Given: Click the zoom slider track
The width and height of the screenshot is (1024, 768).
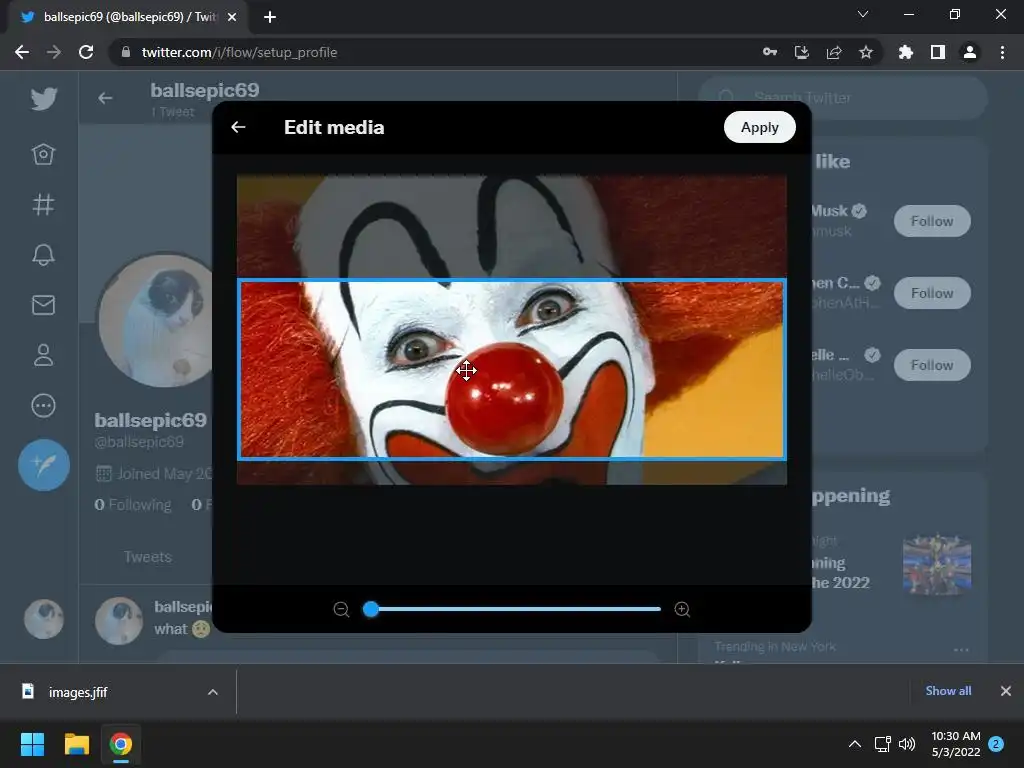Looking at the screenshot, I should [513, 609].
